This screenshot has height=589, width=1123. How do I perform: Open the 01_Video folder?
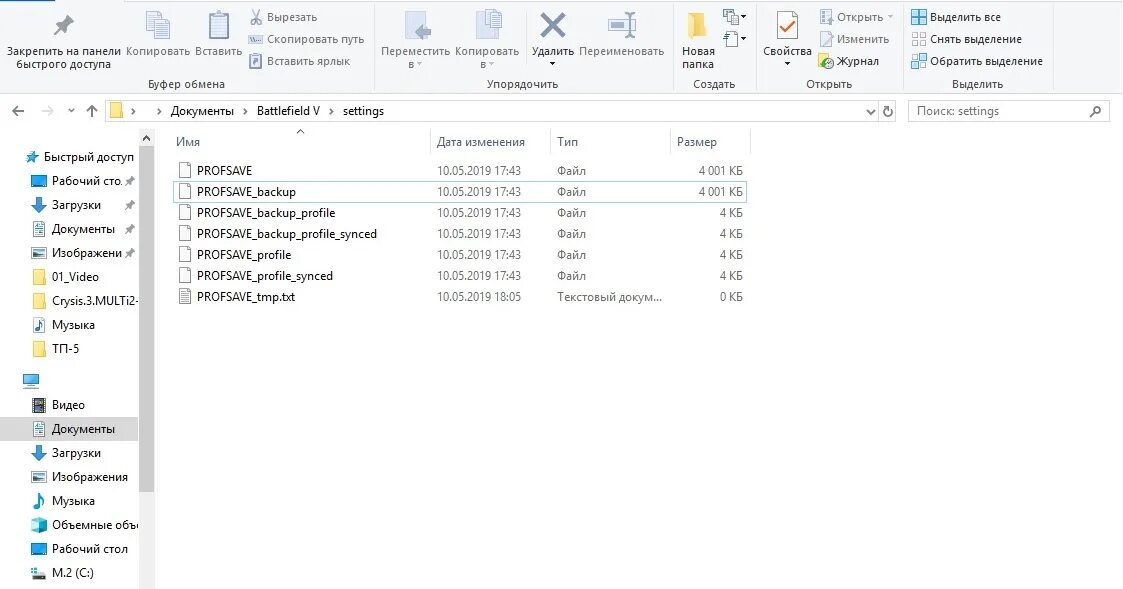point(66,277)
